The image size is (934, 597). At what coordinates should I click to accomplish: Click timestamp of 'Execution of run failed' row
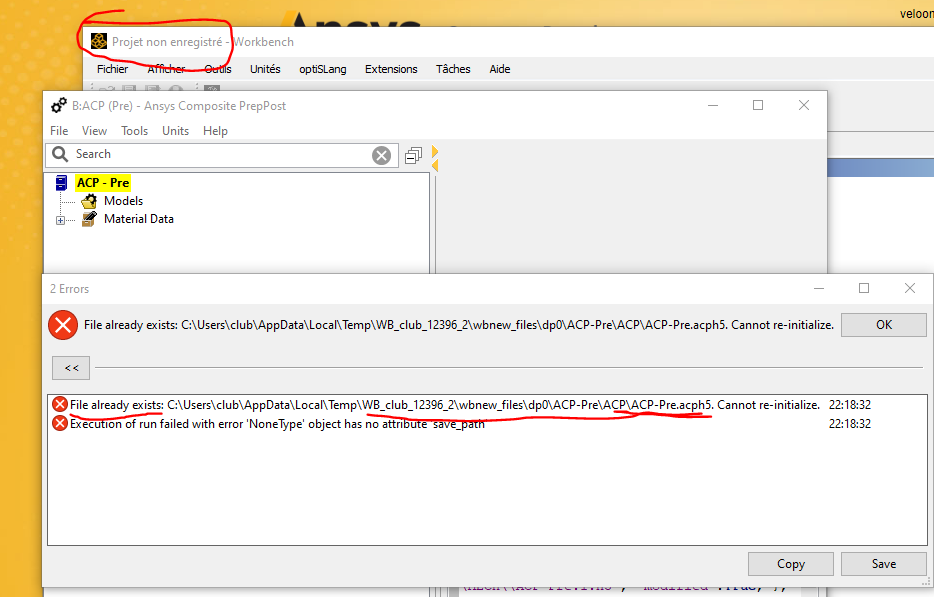[x=850, y=424]
